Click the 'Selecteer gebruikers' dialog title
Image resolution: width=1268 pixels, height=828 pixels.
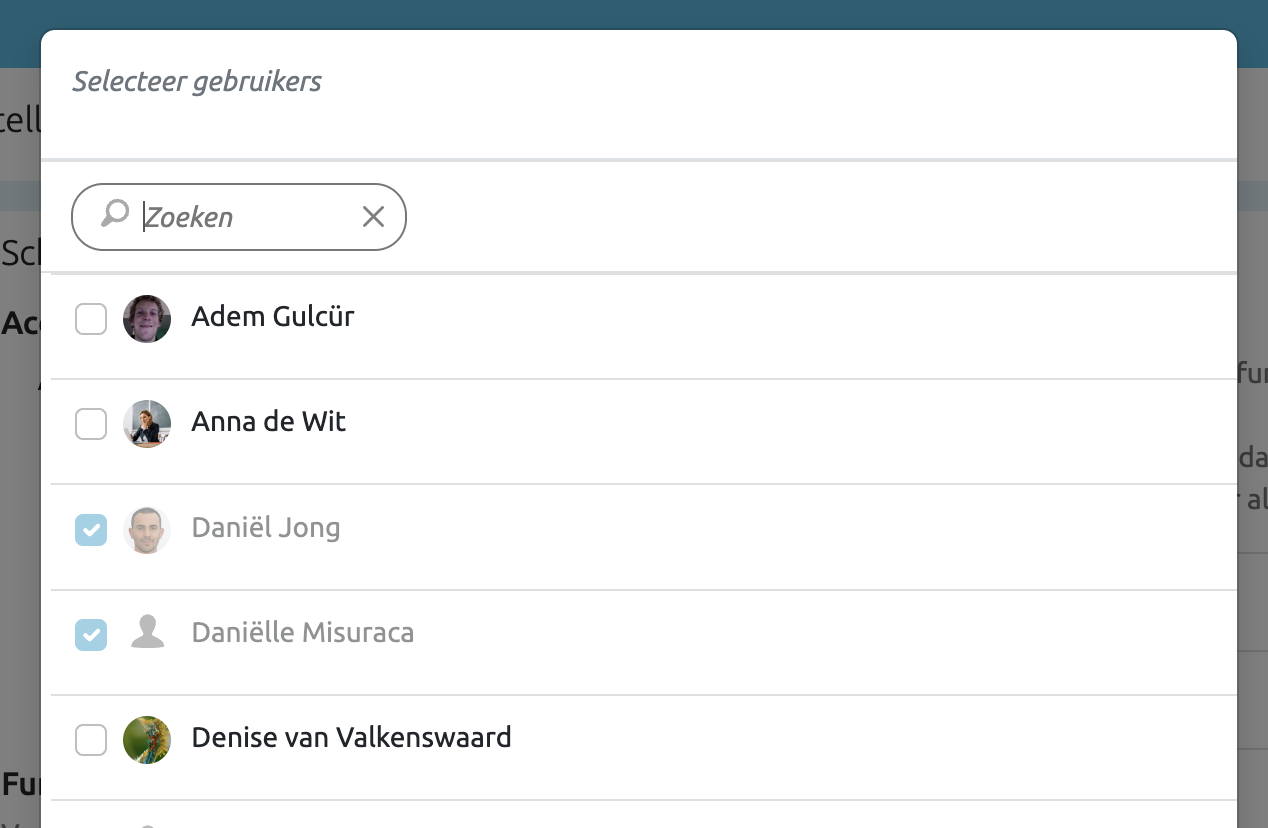(x=197, y=82)
